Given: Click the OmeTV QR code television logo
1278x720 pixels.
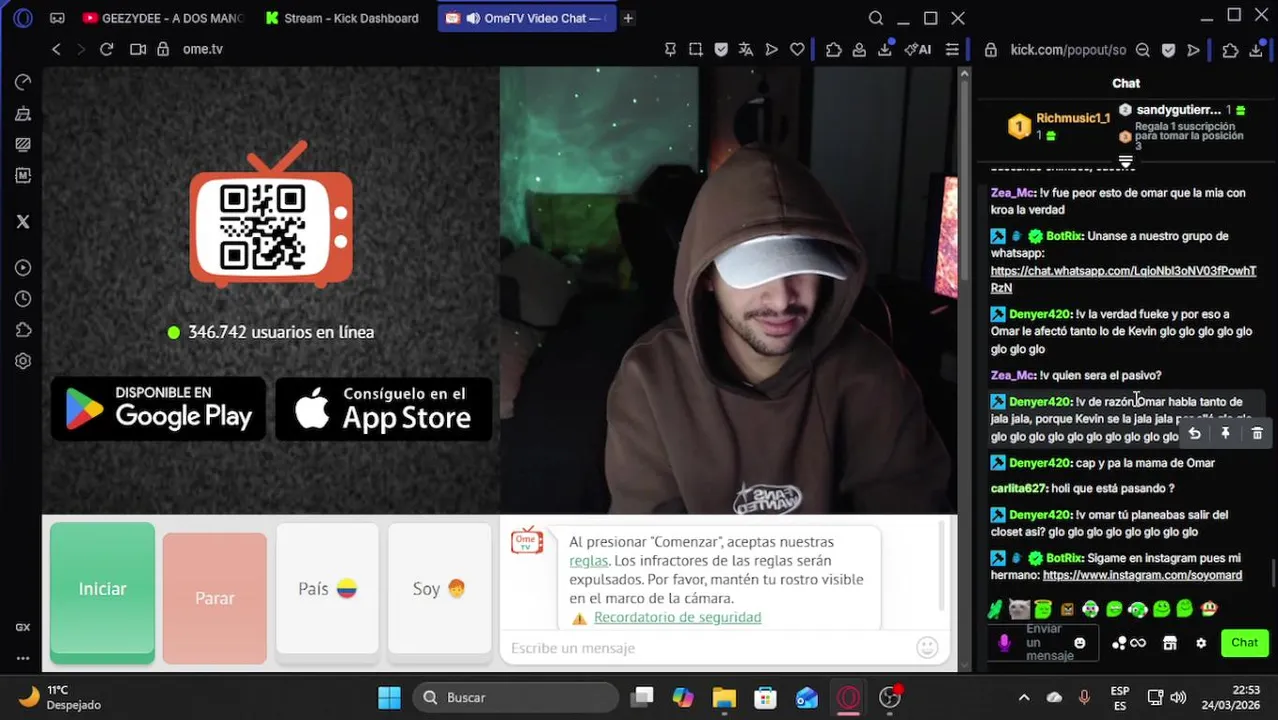Looking at the screenshot, I should coord(271,216).
